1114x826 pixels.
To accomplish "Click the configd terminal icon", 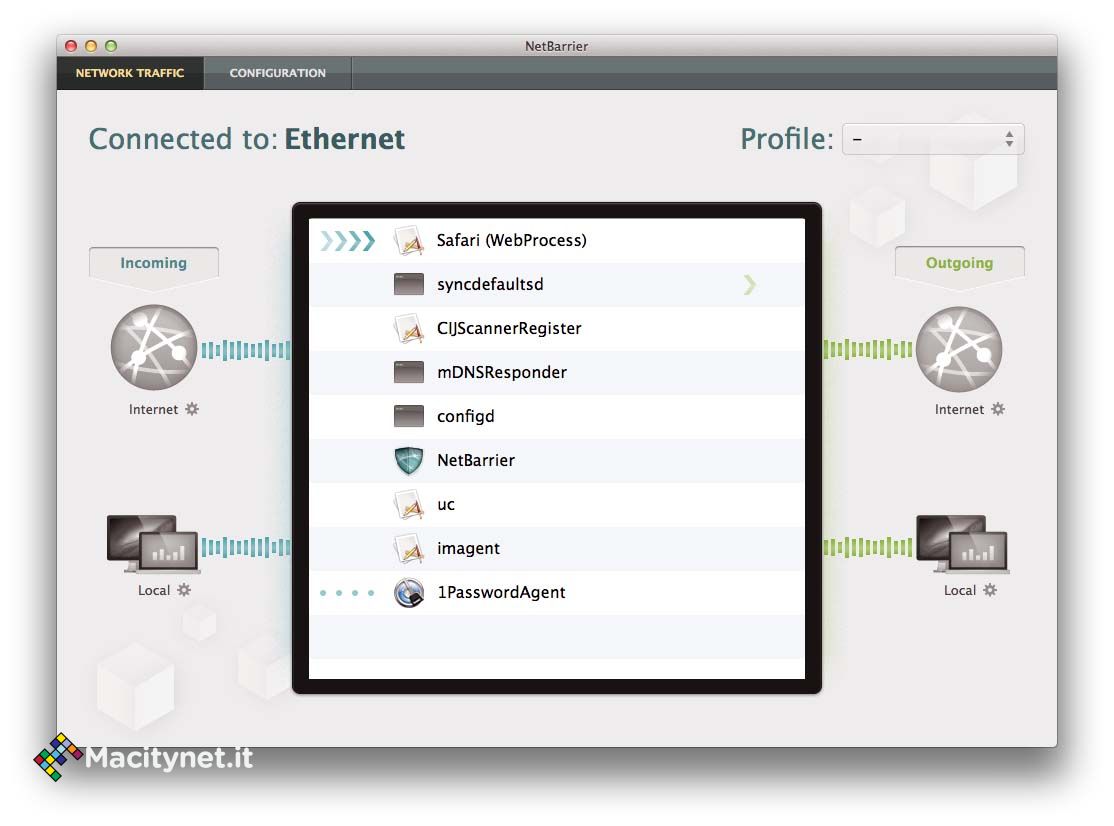I will (409, 416).
